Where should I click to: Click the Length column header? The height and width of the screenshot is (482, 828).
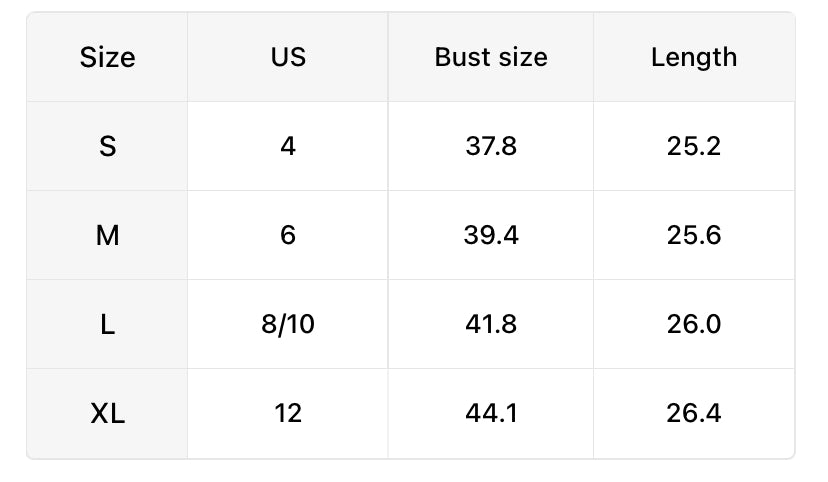tap(694, 57)
